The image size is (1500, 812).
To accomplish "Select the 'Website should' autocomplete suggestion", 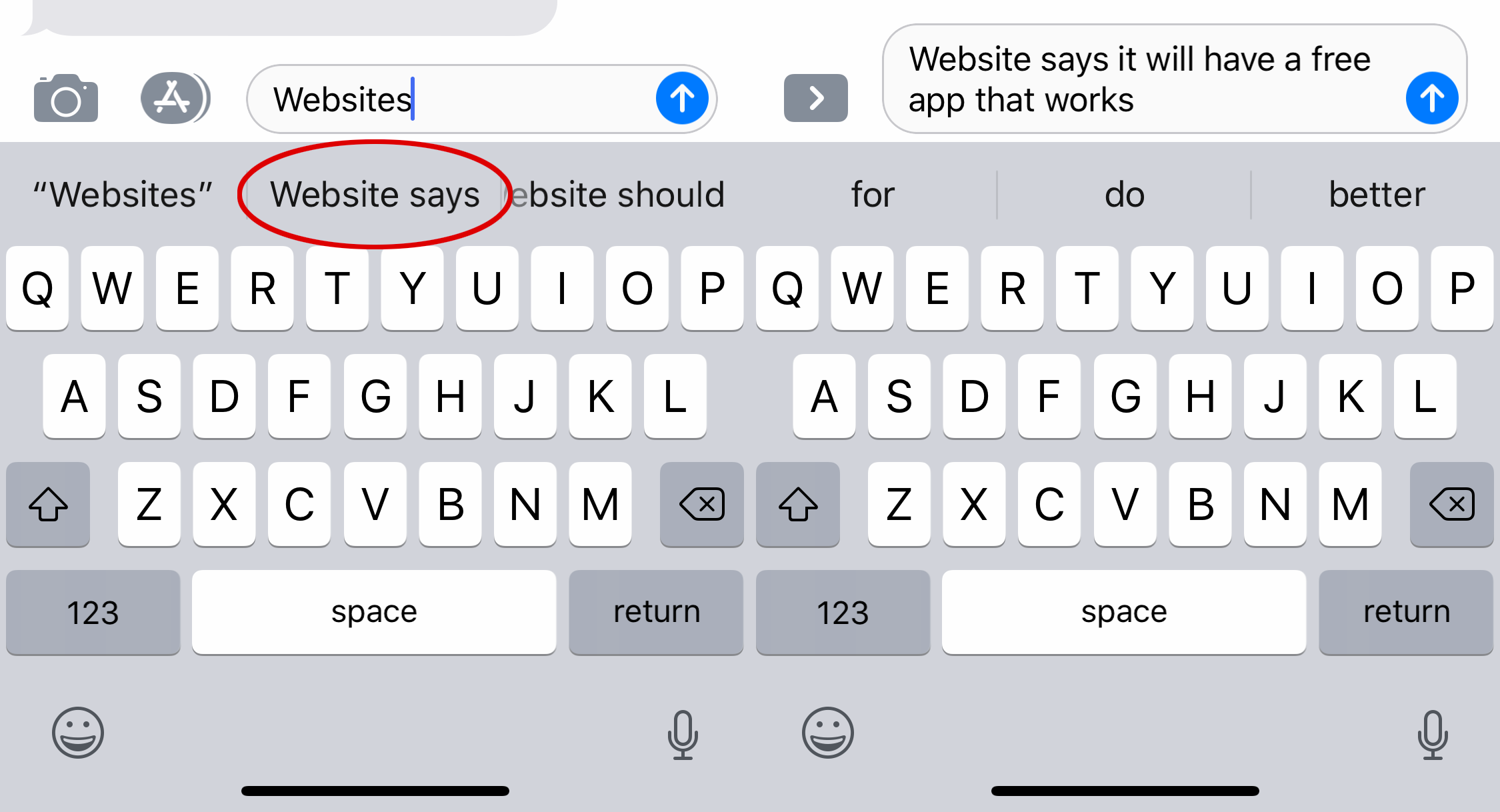I will point(620,192).
